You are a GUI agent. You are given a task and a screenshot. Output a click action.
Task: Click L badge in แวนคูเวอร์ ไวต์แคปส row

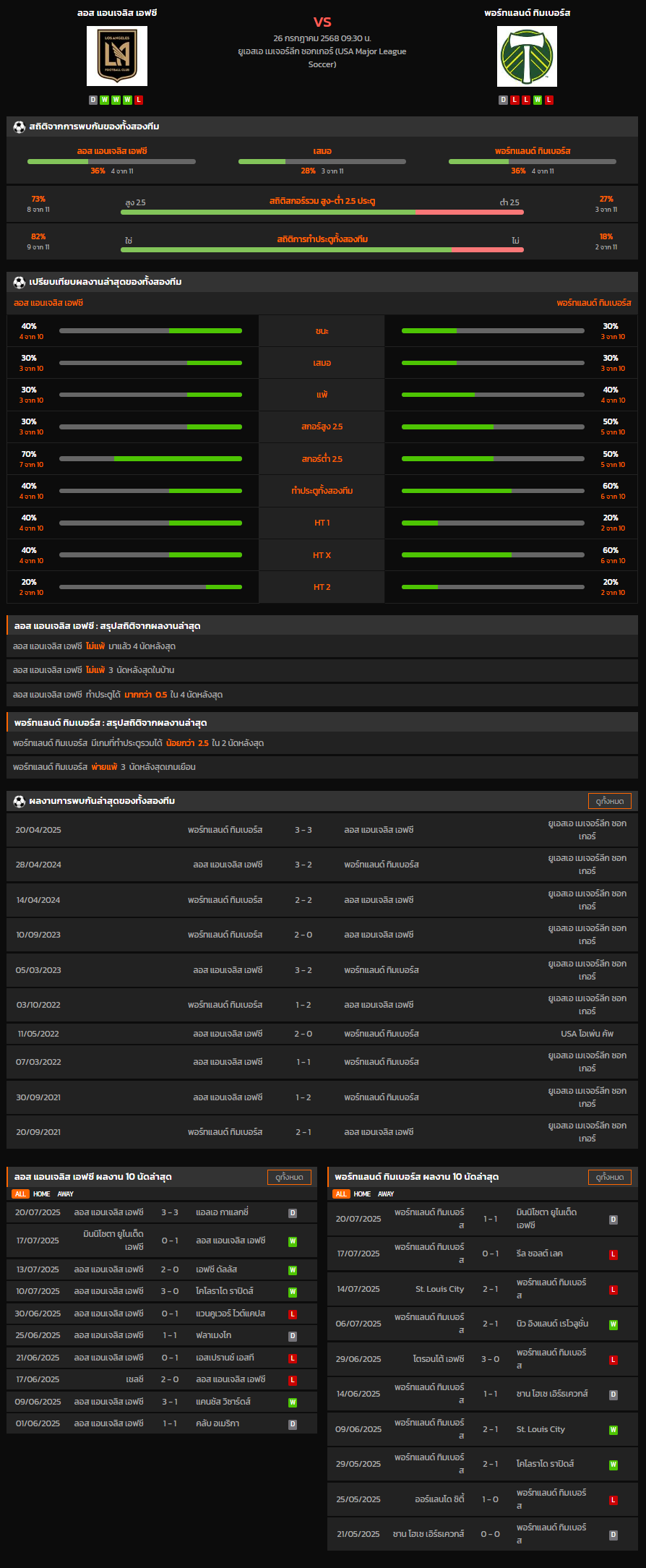(x=293, y=1314)
